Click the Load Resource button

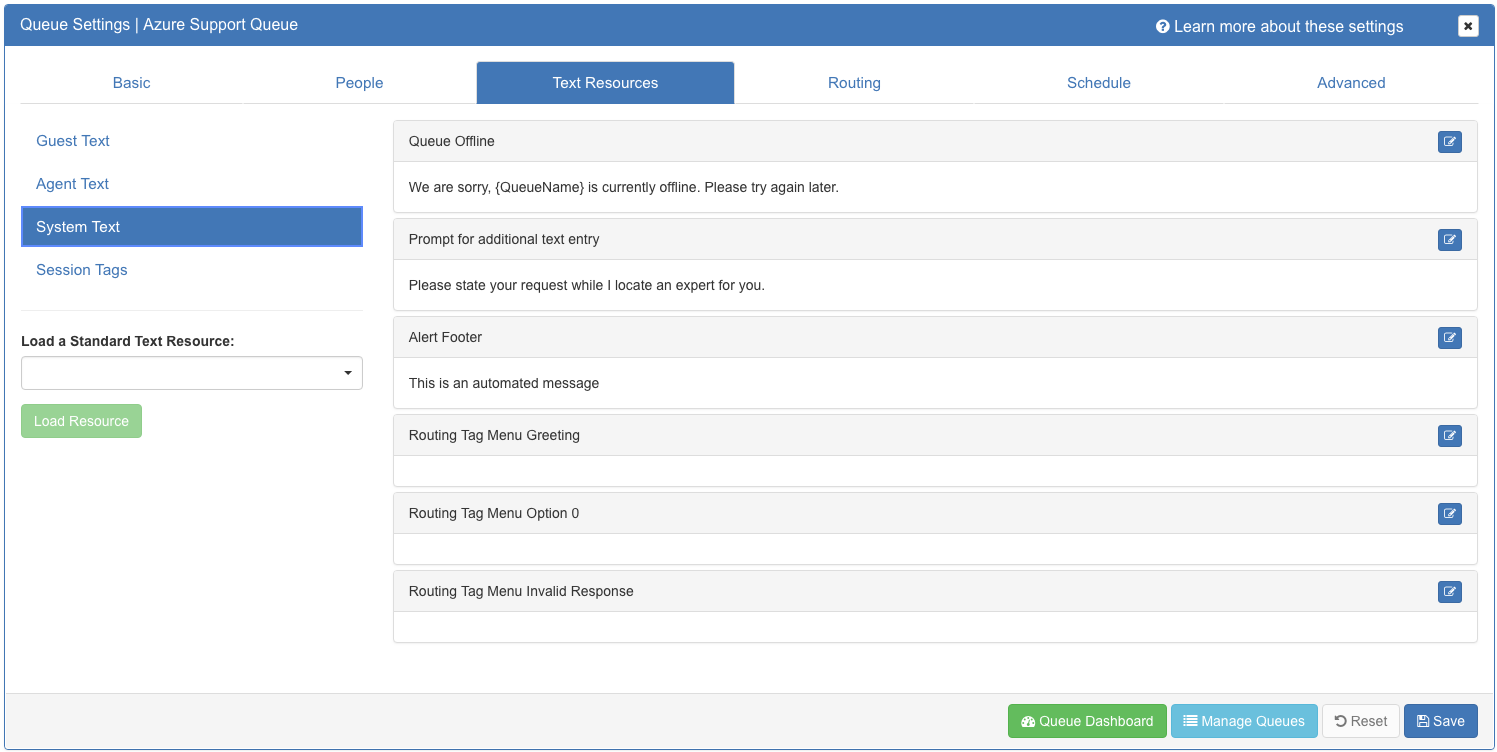[x=81, y=421]
